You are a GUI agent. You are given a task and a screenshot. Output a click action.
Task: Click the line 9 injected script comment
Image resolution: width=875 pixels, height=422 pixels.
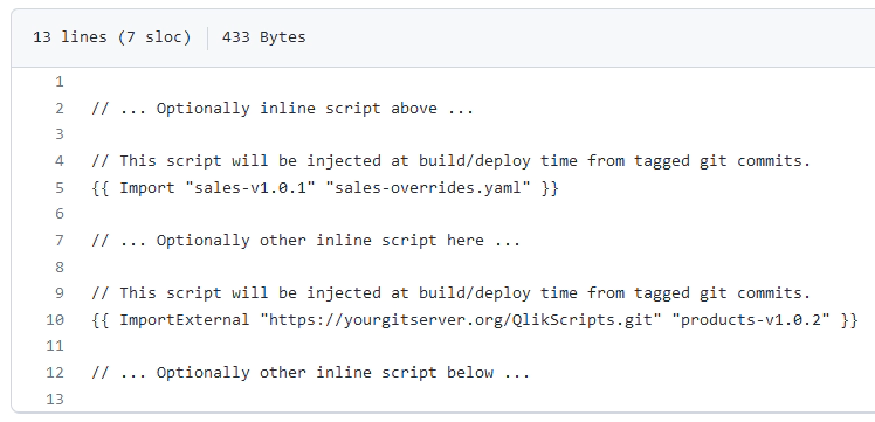(450, 293)
